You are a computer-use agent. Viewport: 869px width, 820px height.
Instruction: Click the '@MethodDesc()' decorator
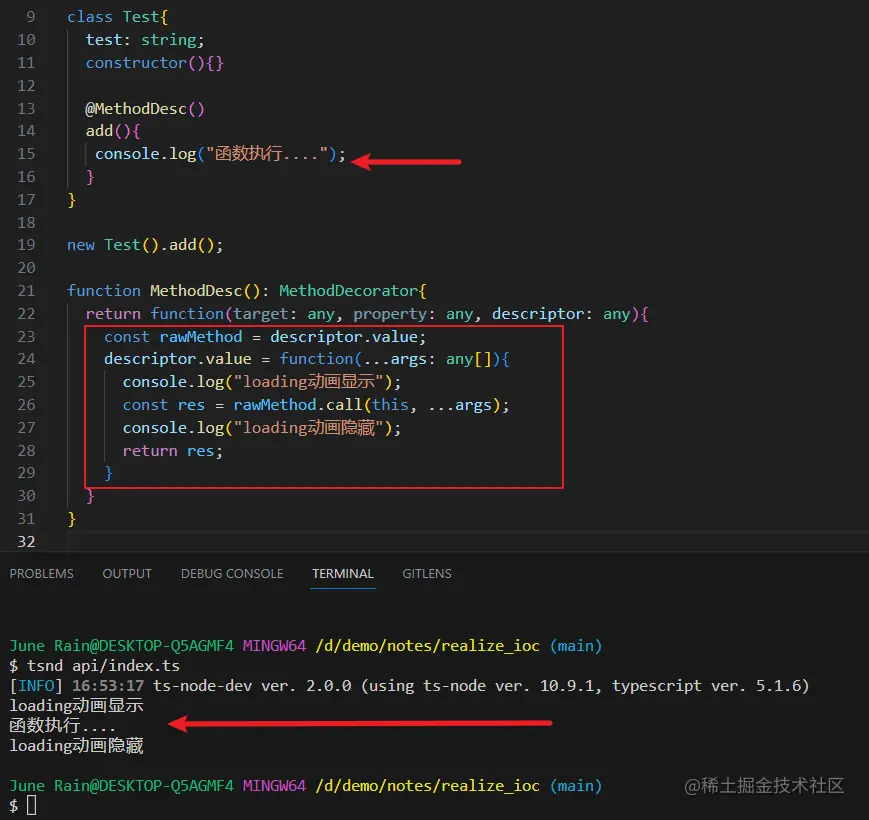pos(145,109)
